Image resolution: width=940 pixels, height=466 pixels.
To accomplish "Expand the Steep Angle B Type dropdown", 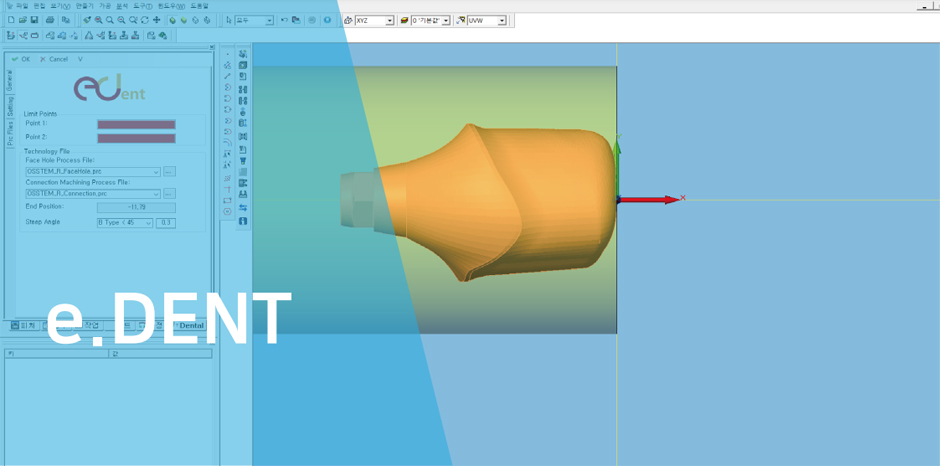I will pyautogui.click(x=149, y=223).
